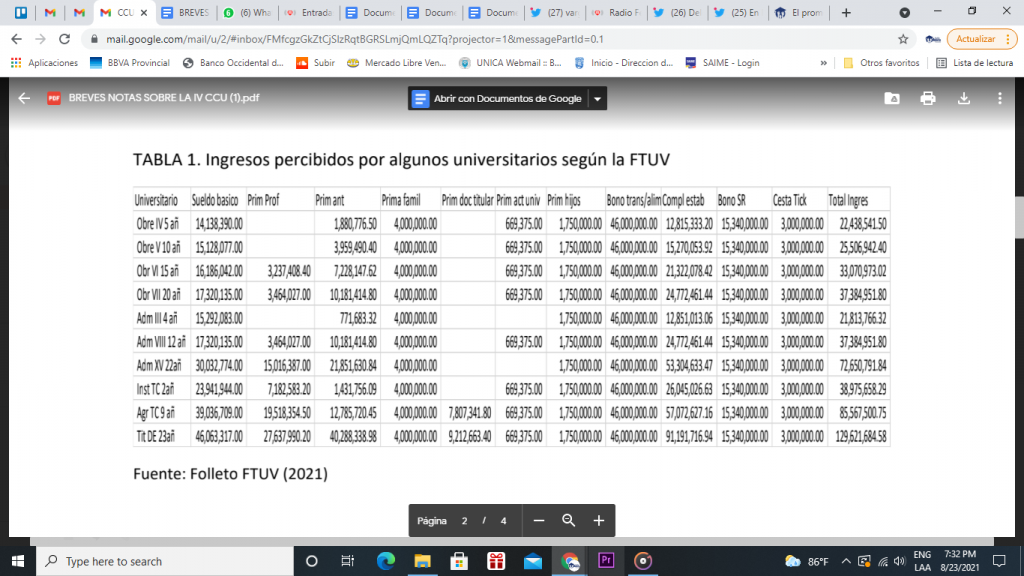Reset zoom using the magnifier icon
The width and height of the screenshot is (1024, 576).
(x=569, y=521)
